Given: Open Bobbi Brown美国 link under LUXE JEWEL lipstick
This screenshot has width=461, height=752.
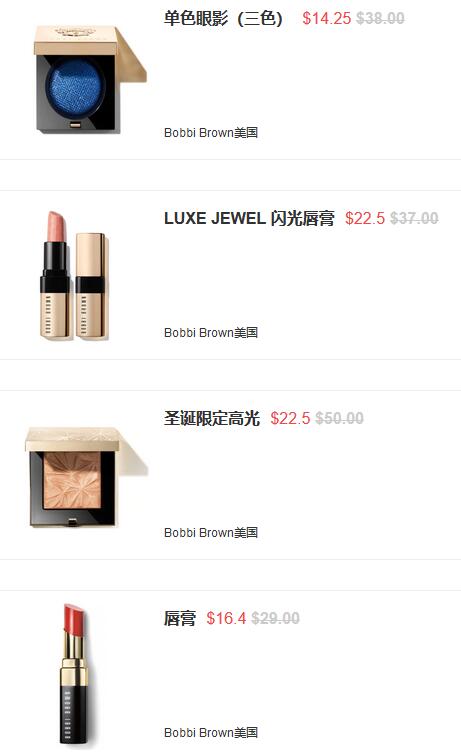Looking at the screenshot, I should [211, 332].
